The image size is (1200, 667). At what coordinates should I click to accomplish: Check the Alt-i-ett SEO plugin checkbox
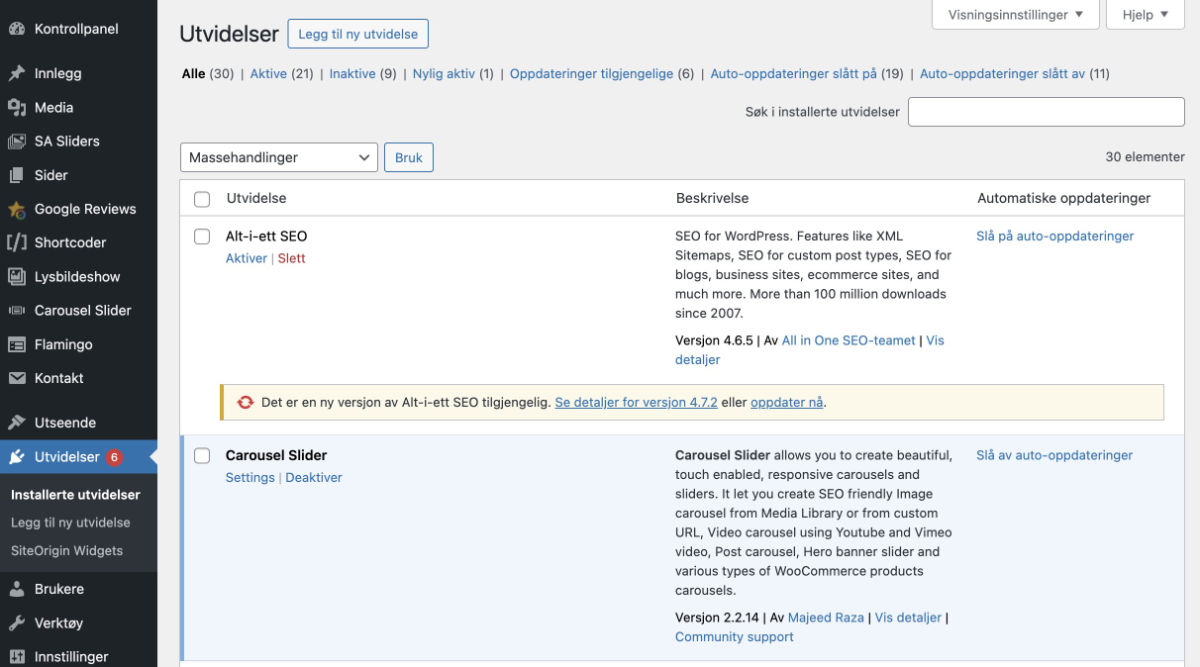[202, 237]
